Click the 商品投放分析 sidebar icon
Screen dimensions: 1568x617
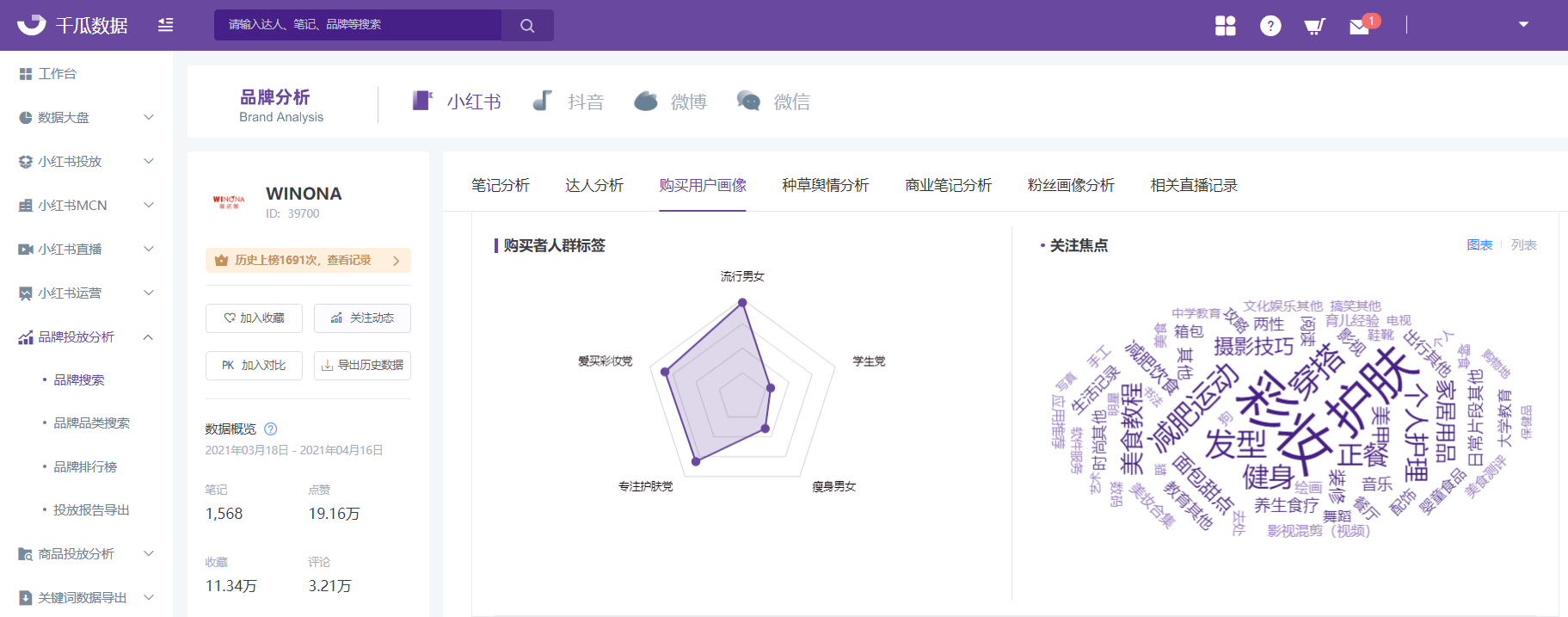26,554
